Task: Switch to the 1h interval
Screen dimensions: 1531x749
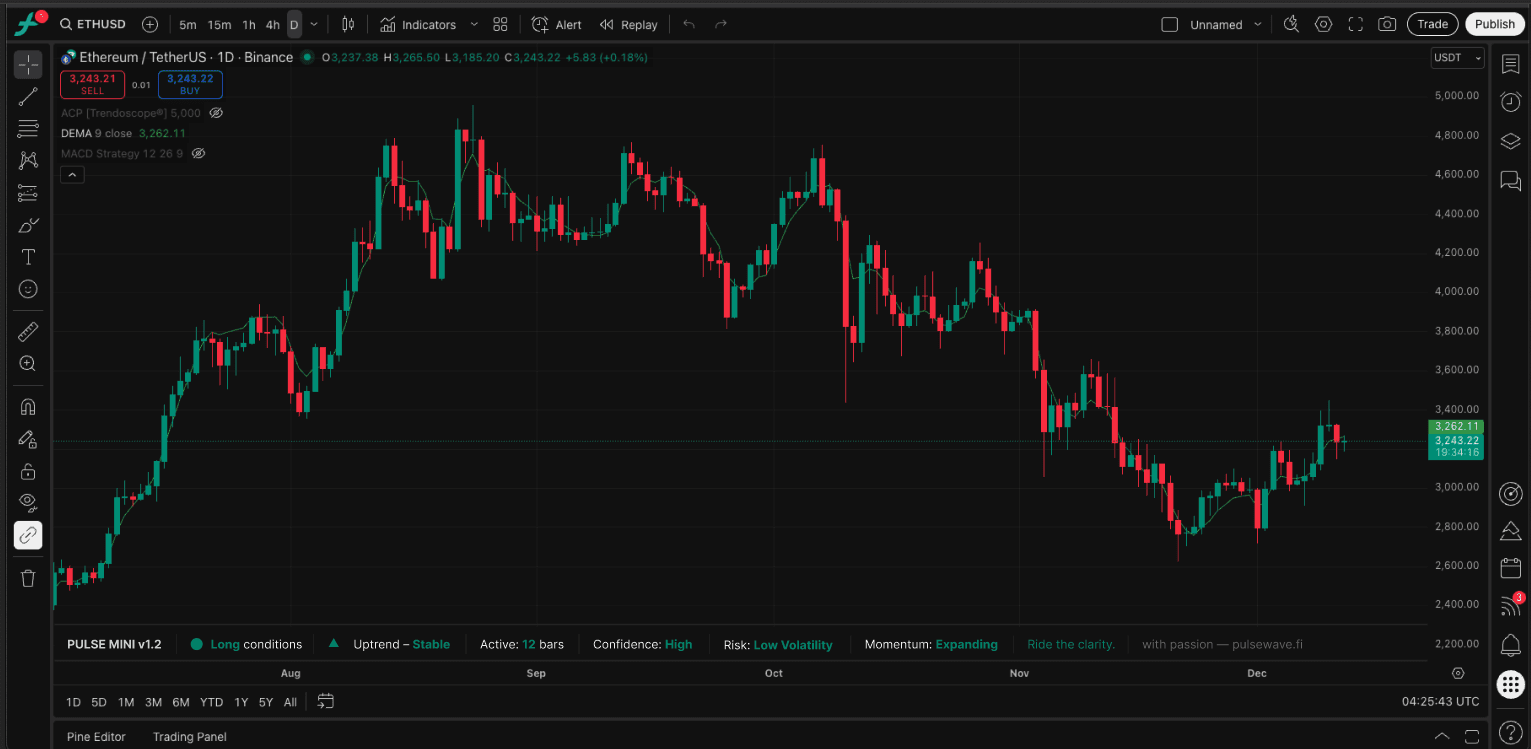Action: [249, 25]
